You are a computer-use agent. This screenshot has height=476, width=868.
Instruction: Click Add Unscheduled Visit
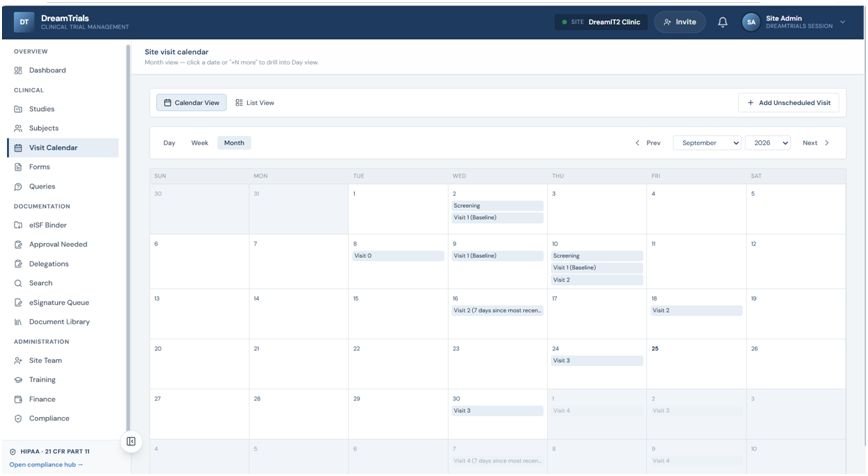point(788,103)
